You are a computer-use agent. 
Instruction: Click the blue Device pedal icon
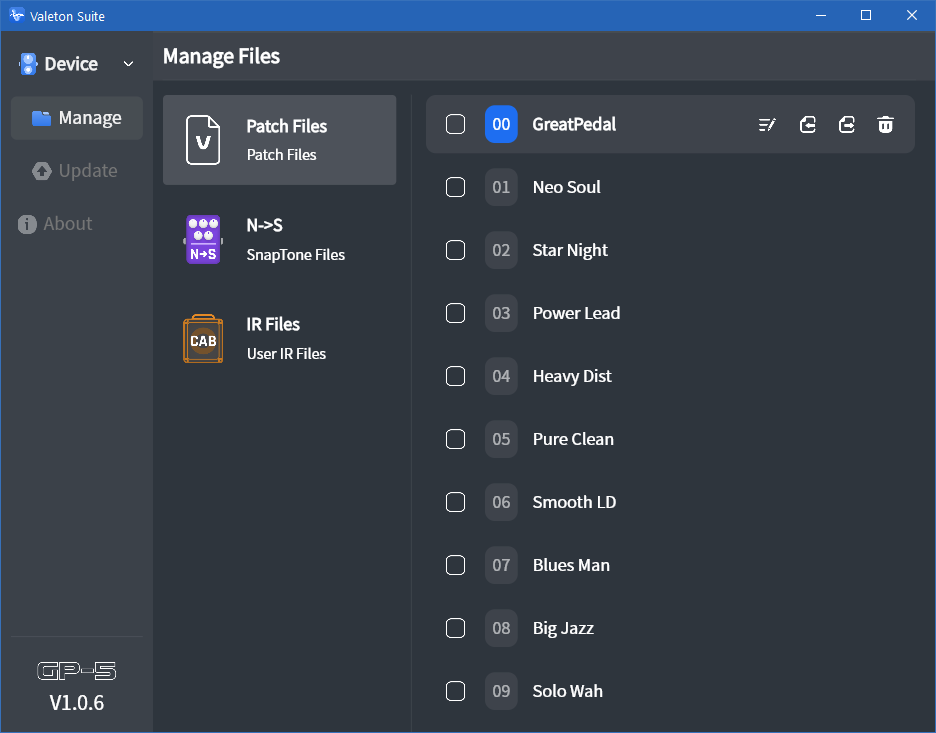[28, 64]
